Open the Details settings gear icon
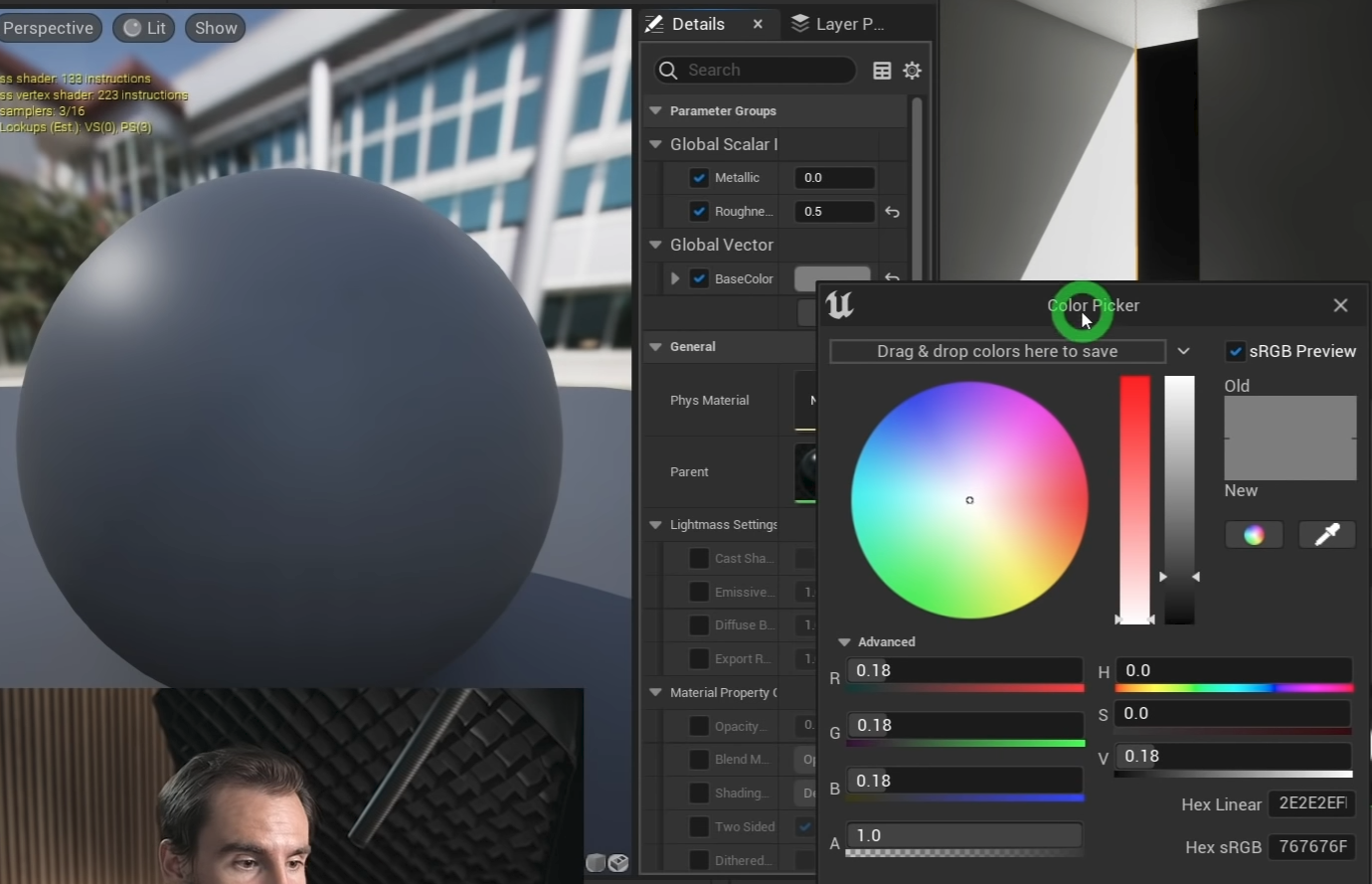 [912, 71]
